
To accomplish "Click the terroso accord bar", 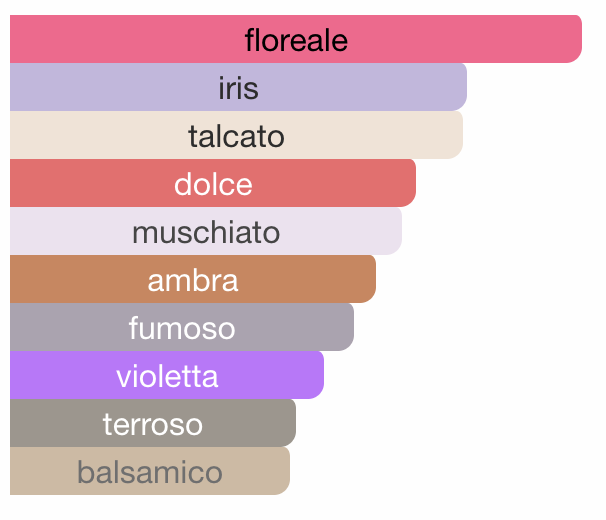I will point(153,423).
